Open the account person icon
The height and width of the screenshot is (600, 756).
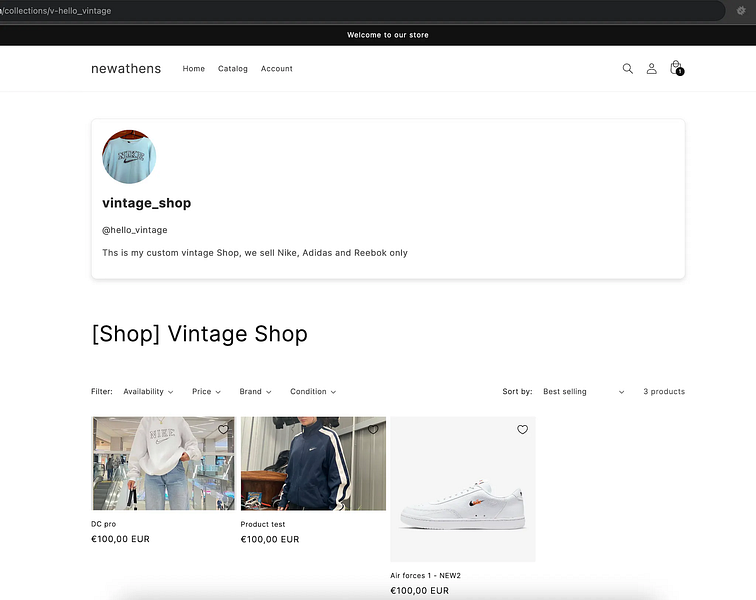click(651, 68)
